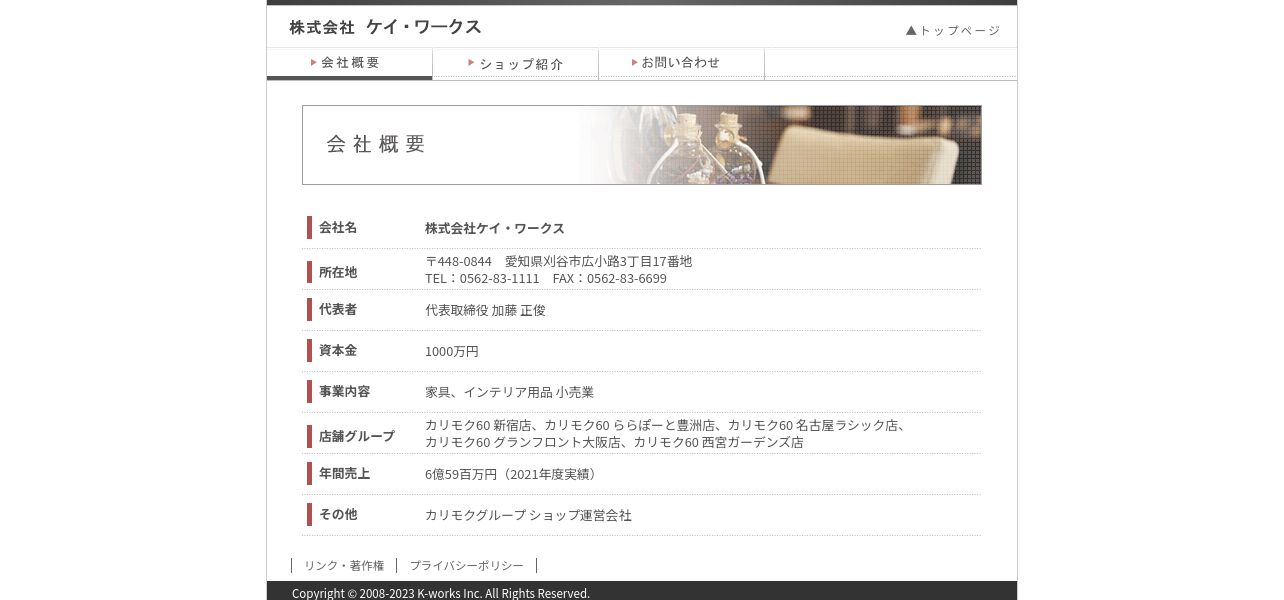Open the プライバシーポリシー footer link
1284x600 pixels.
(466, 565)
